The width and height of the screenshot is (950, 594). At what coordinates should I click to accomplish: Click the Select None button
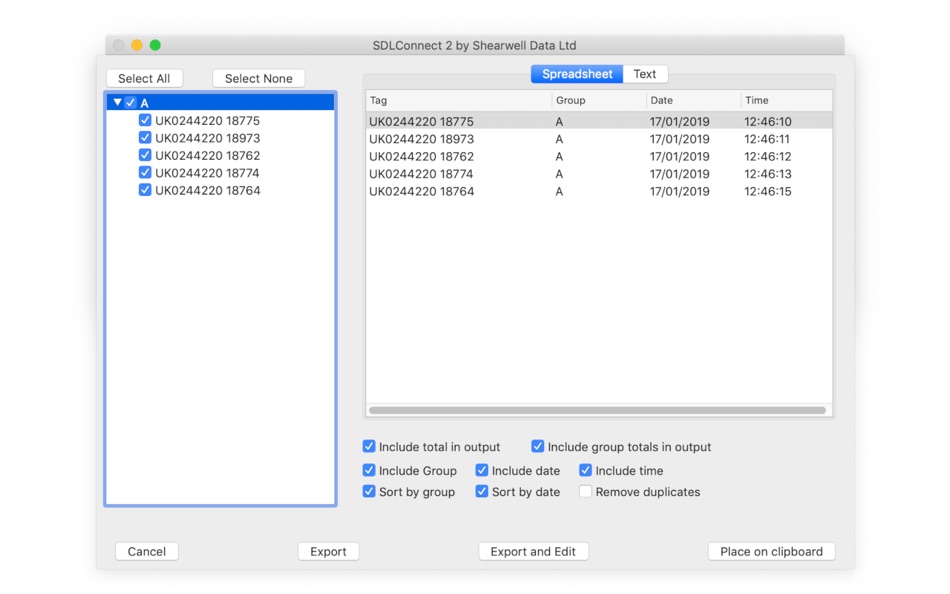(259, 78)
